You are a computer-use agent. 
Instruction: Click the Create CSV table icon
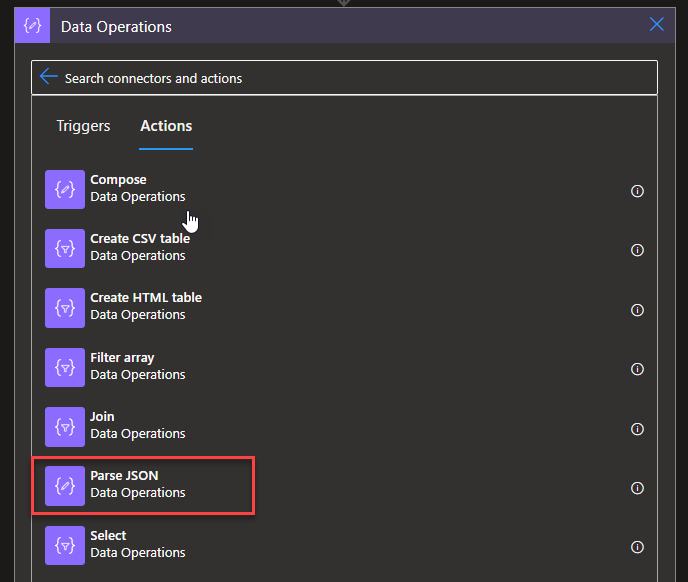point(65,248)
